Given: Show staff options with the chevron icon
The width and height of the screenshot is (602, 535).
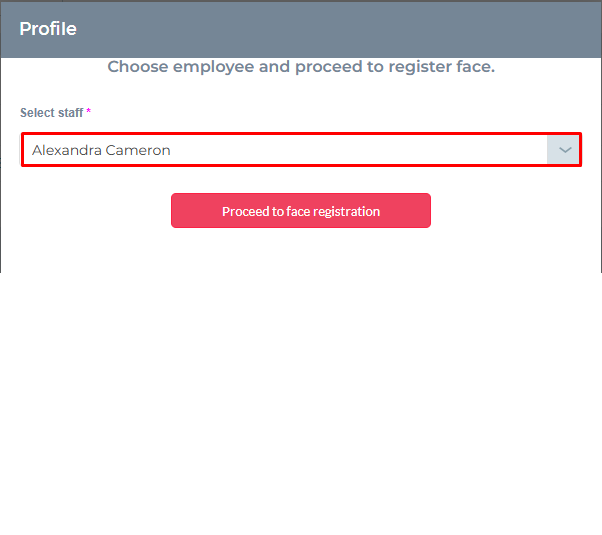Looking at the screenshot, I should 565,150.
